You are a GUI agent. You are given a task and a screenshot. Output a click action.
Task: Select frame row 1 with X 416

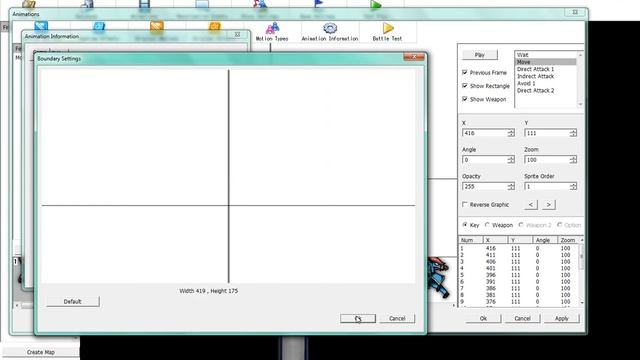[x=518, y=248]
